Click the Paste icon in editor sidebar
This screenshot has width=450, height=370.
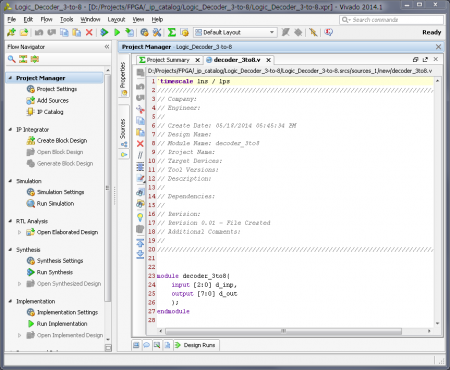pyautogui.click(x=140, y=132)
